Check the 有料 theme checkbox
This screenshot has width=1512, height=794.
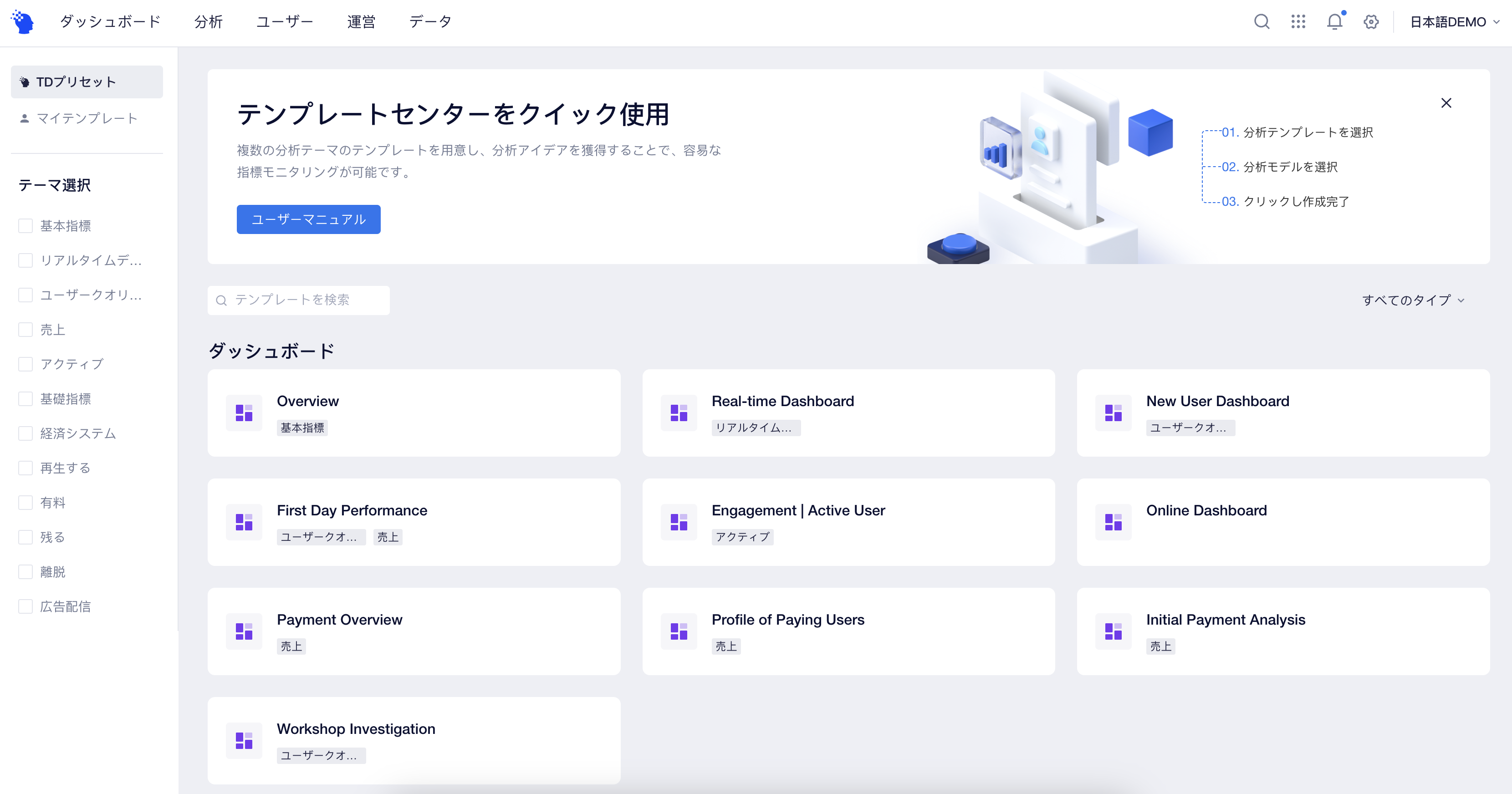[x=25, y=503]
